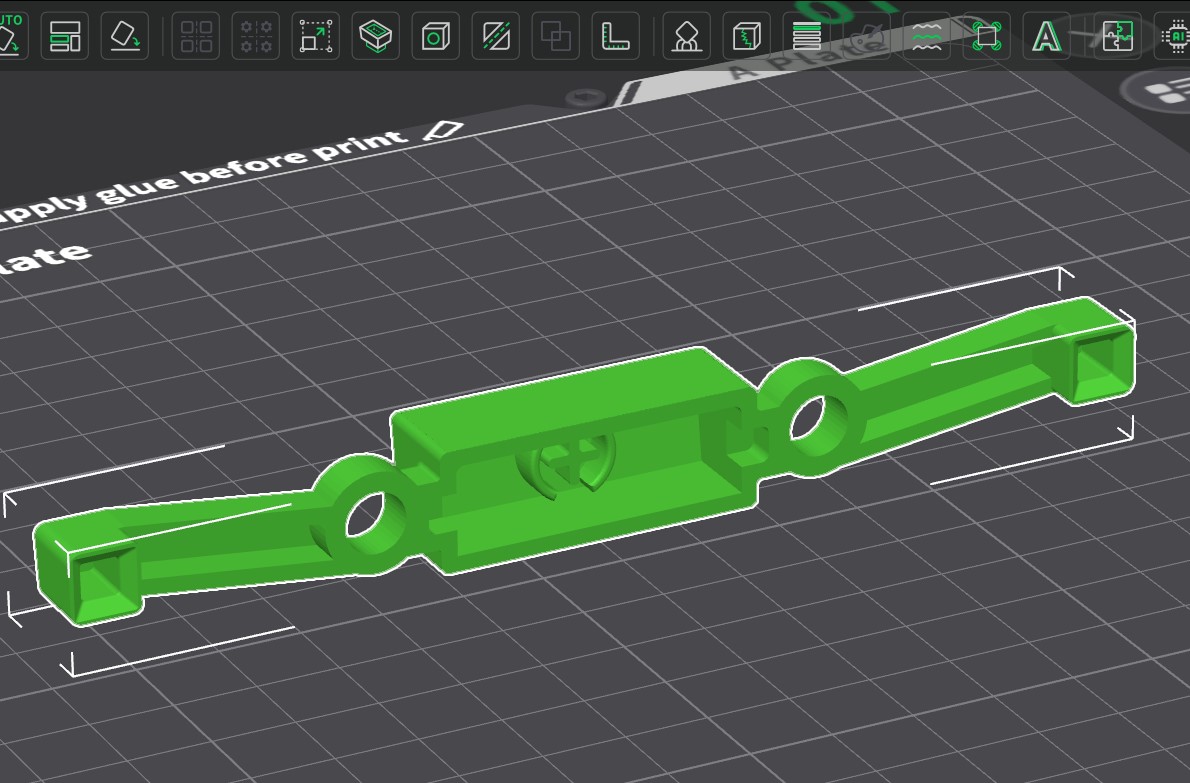Select the Measure ruler tool
The height and width of the screenshot is (783, 1190).
(615, 36)
